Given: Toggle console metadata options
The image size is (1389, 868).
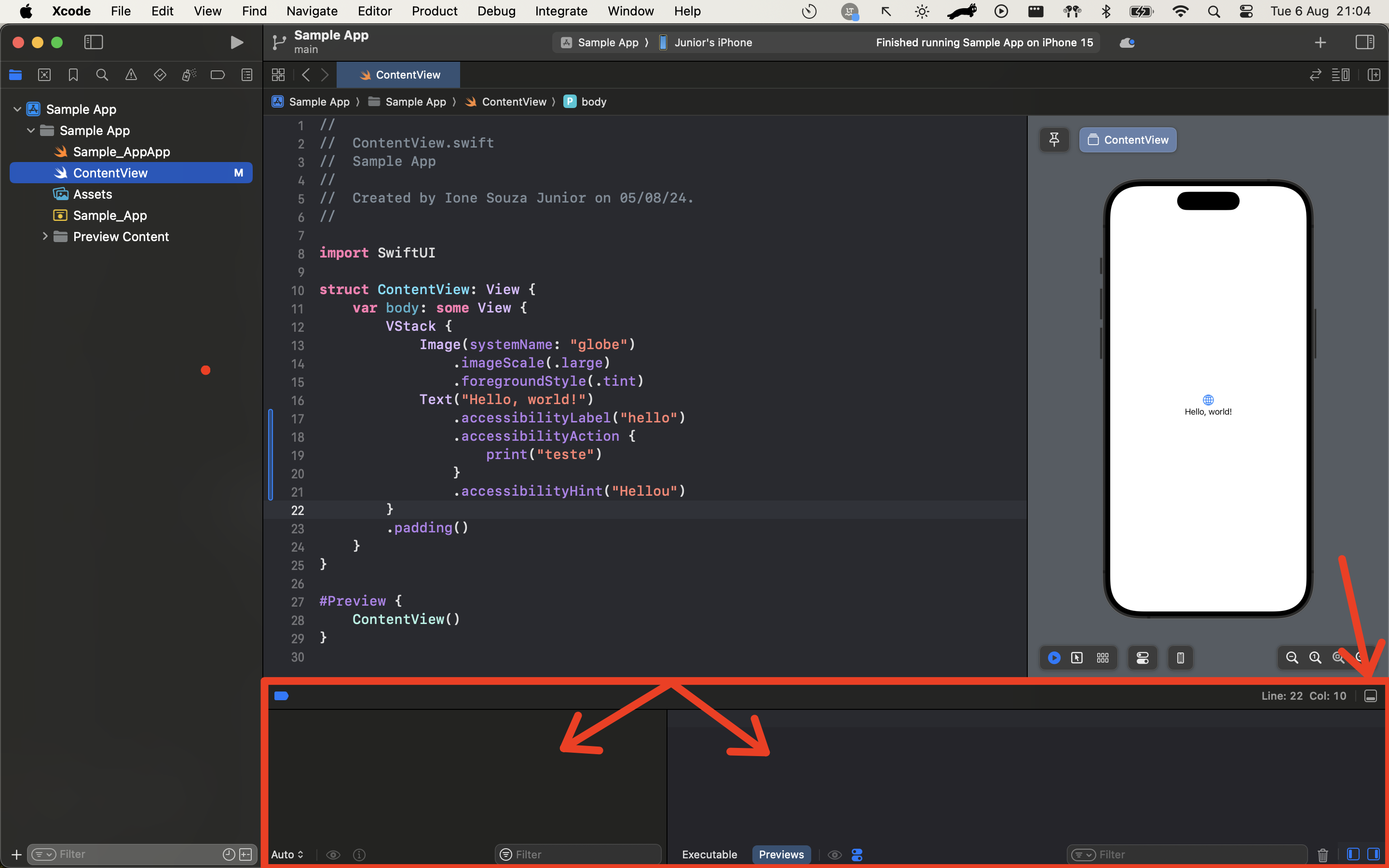Looking at the screenshot, I should pyautogui.click(x=857, y=855).
